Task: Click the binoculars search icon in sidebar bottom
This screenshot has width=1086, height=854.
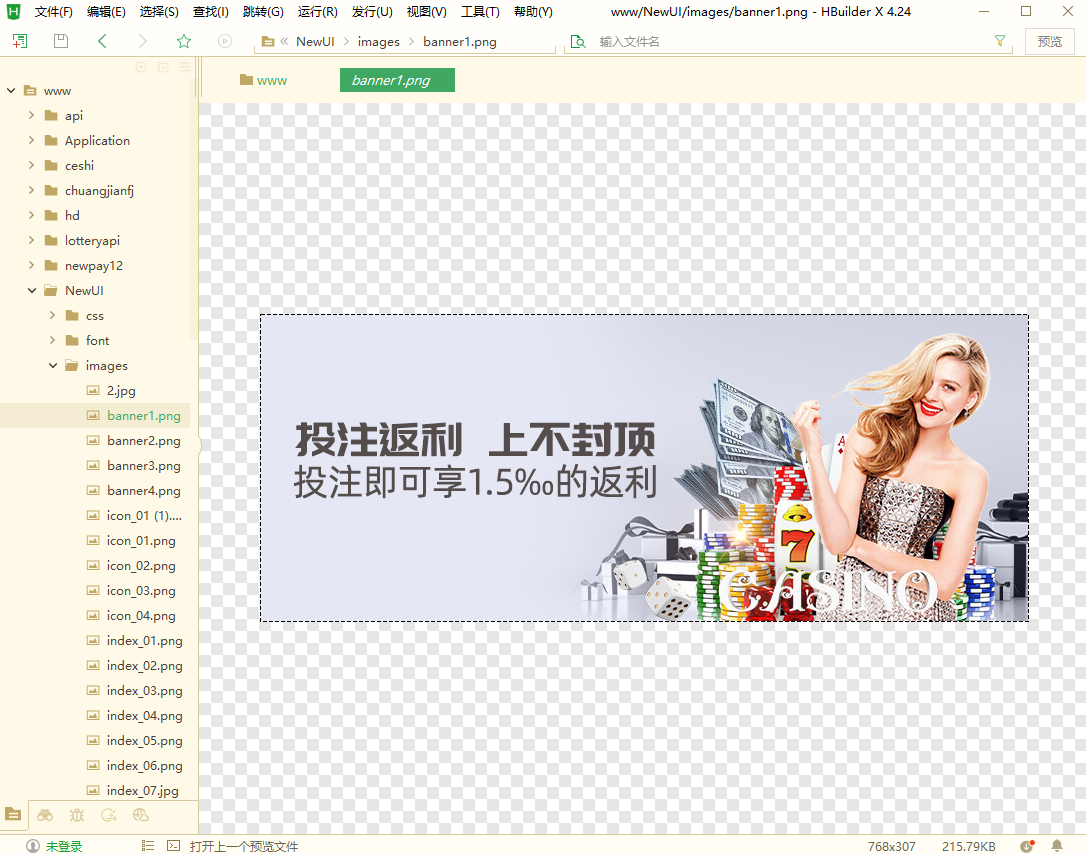Action: click(x=45, y=815)
